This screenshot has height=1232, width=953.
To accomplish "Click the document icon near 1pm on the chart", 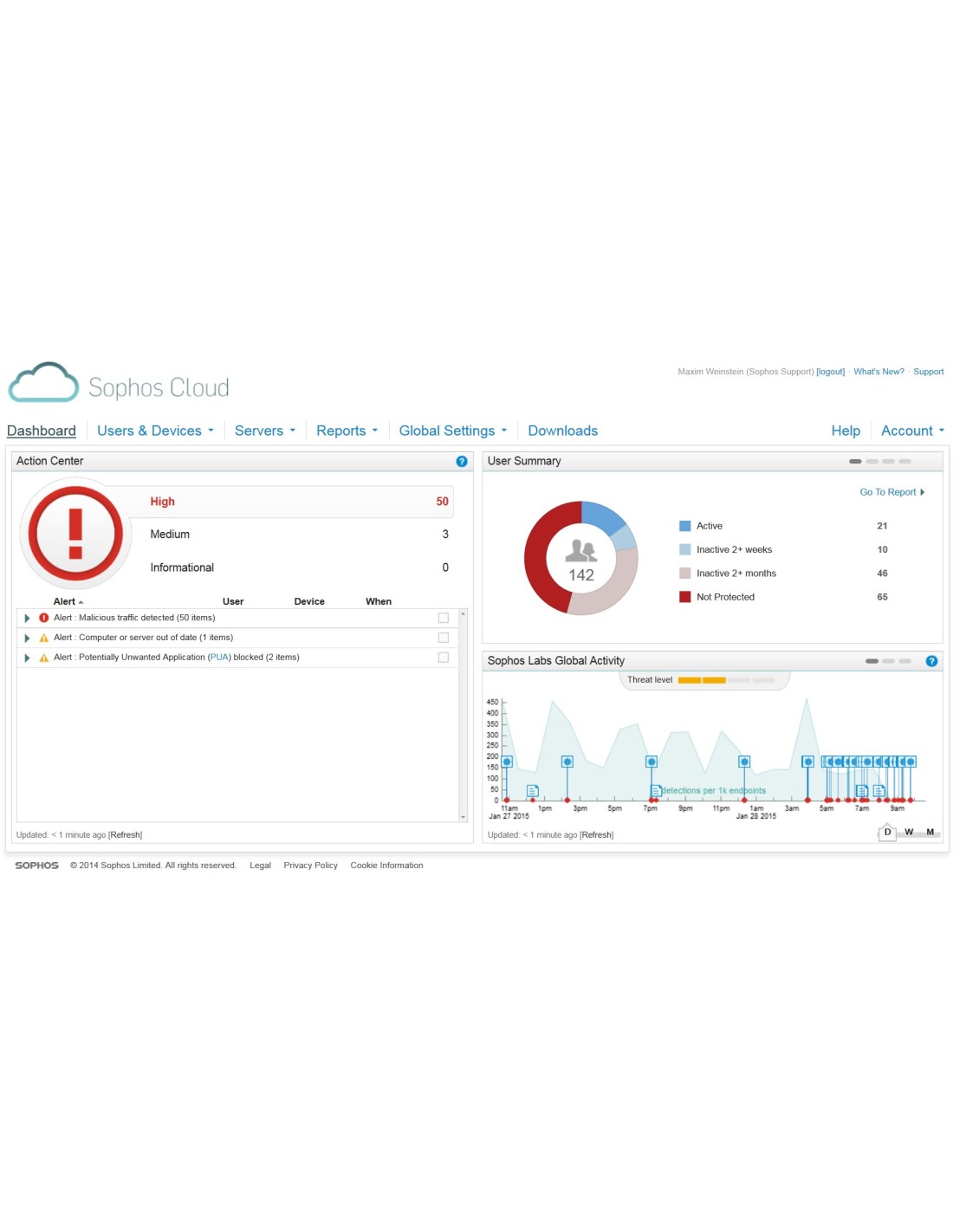I will (533, 790).
